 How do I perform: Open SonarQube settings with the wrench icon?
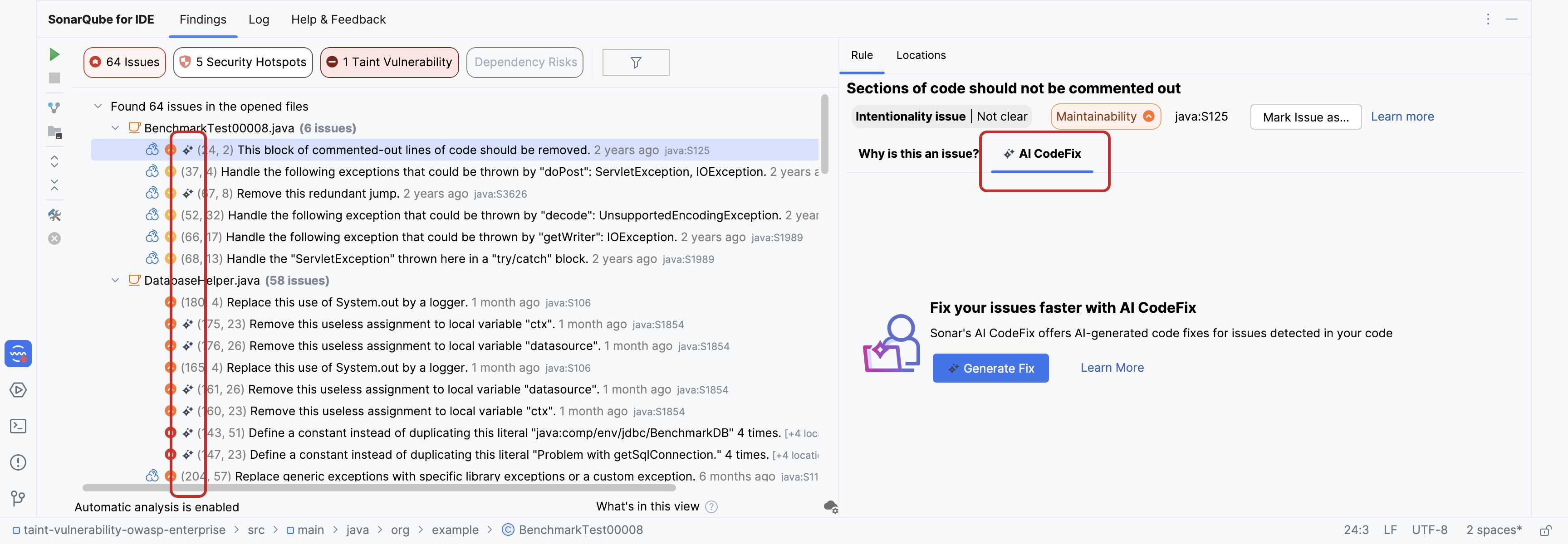click(x=54, y=215)
